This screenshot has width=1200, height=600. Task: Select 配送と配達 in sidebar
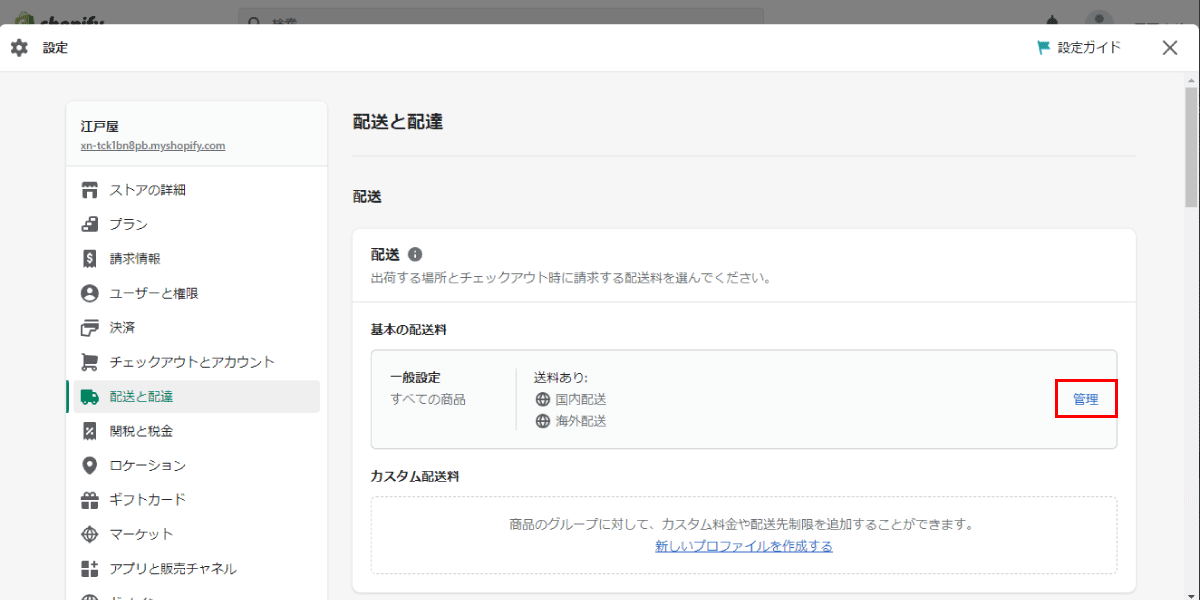tap(197, 397)
